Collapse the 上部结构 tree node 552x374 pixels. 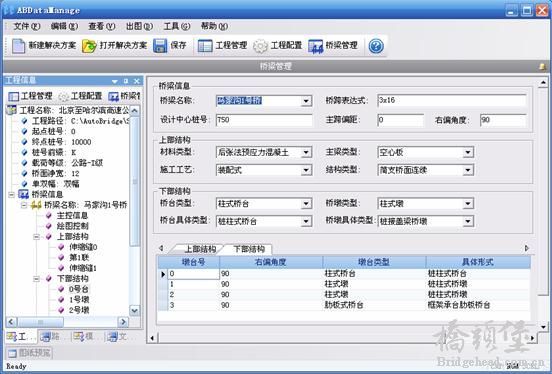[36, 237]
